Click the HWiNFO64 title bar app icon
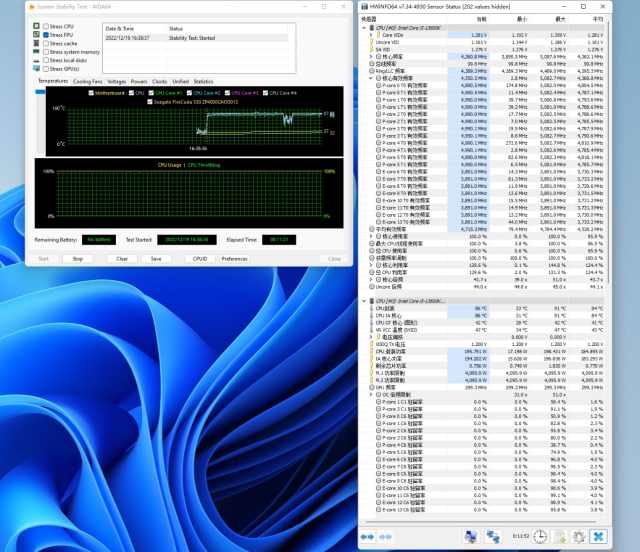The image size is (640, 552). (x=364, y=7)
